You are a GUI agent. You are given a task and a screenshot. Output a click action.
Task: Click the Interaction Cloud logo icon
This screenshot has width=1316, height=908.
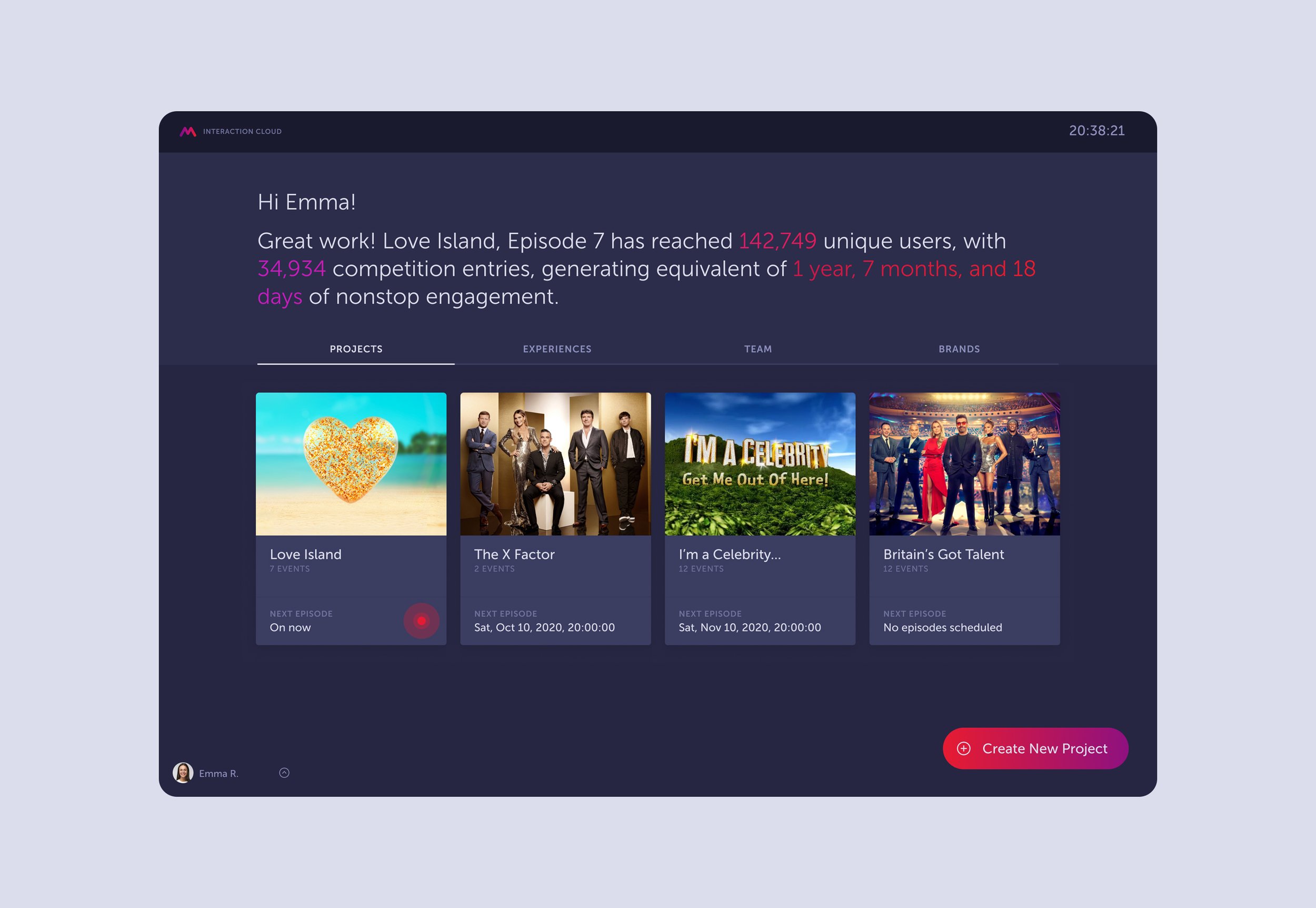point(187,132)
